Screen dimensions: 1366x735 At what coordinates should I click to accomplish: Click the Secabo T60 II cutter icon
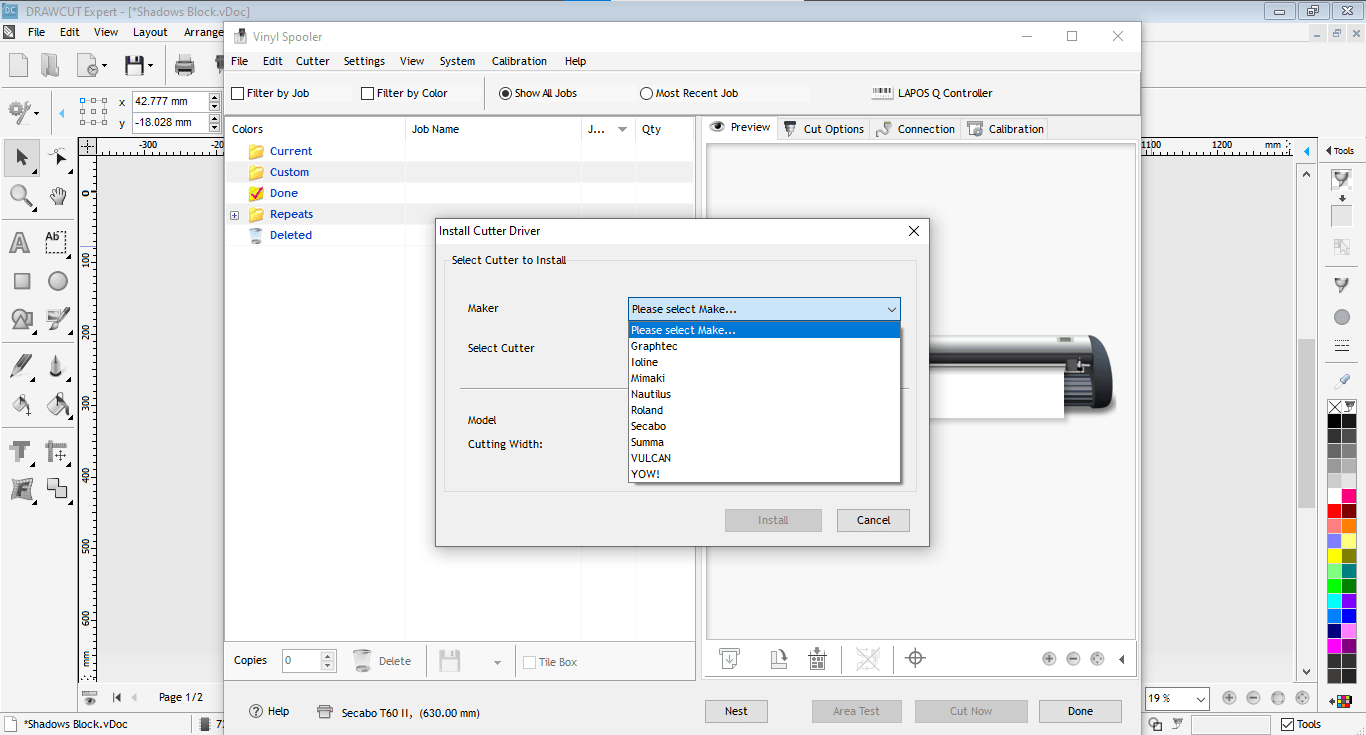tap(324, 712)
